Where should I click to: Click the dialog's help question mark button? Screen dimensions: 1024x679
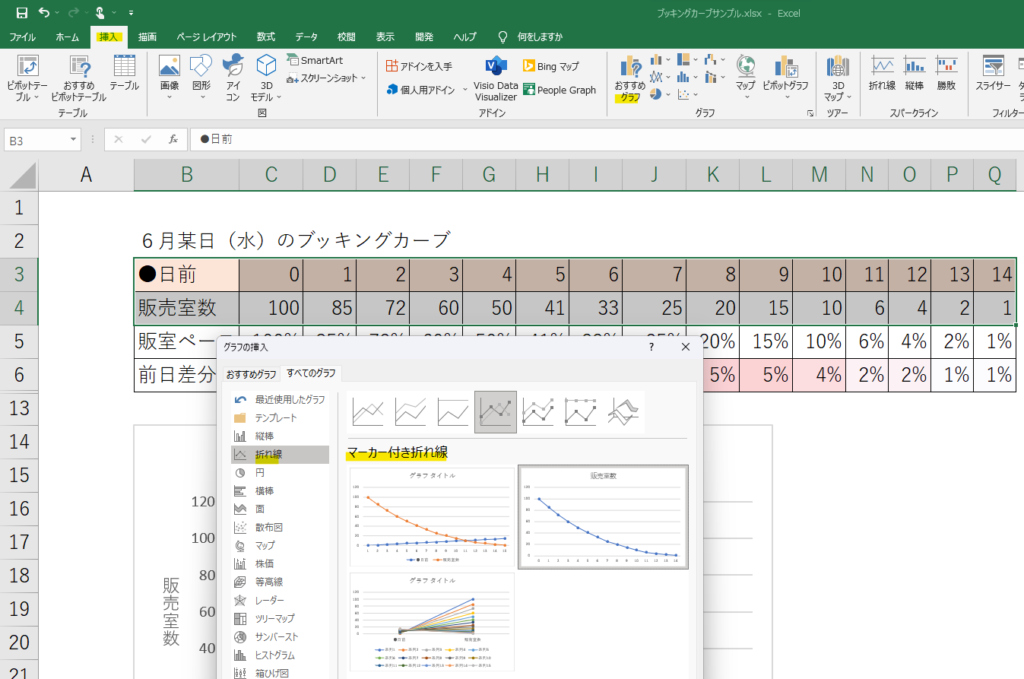[x=651, y=347]
